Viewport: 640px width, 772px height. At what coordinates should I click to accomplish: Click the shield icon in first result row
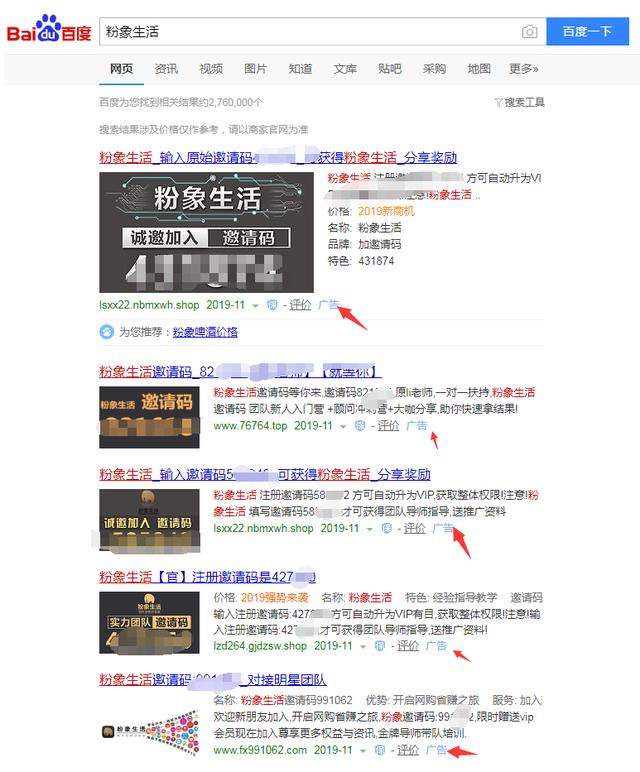272,305
